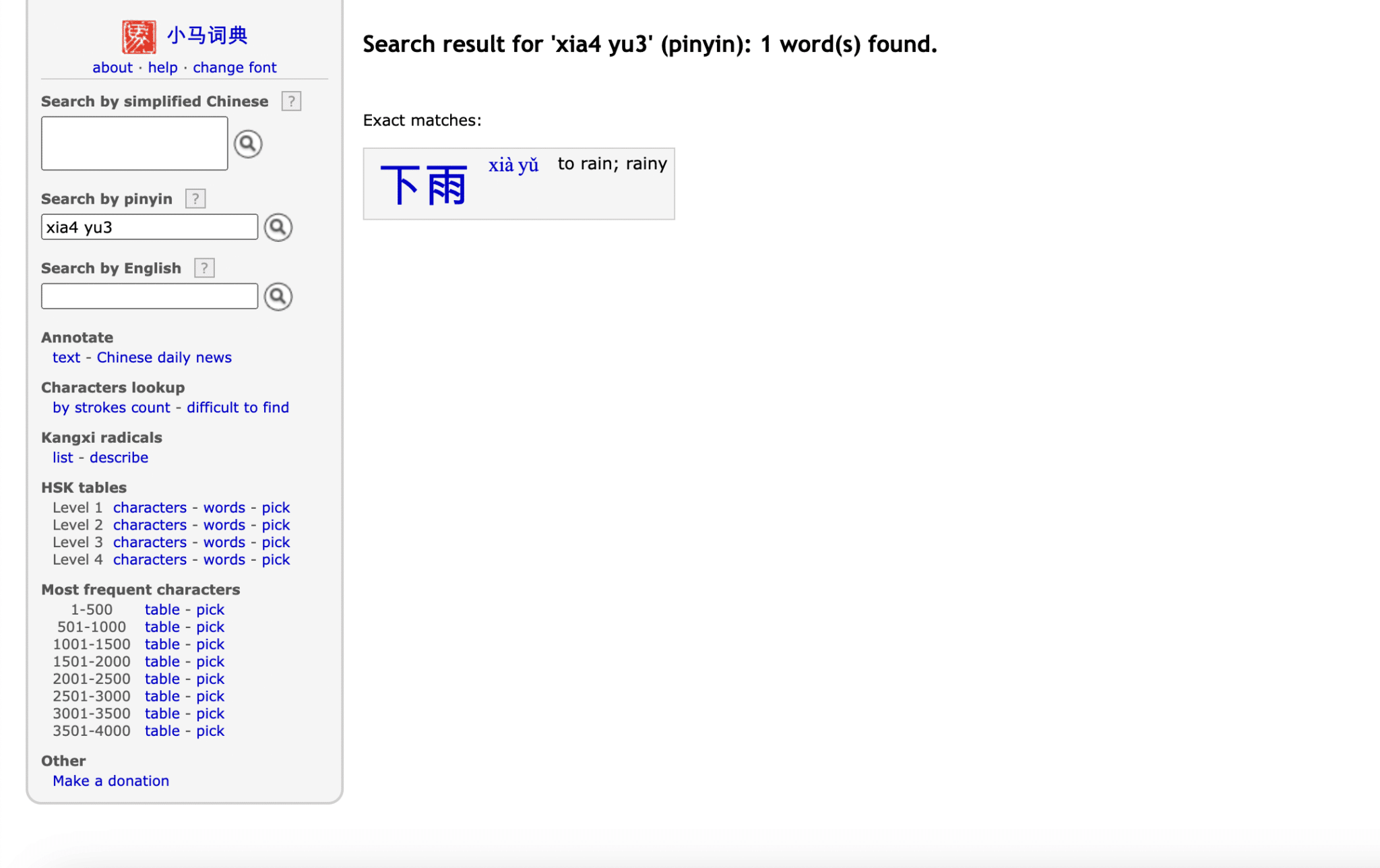Image resolution: width=1380 pixels, height=868 pixels.
Task: Open characters lookup by strokes count
Action: pos(111,407)
